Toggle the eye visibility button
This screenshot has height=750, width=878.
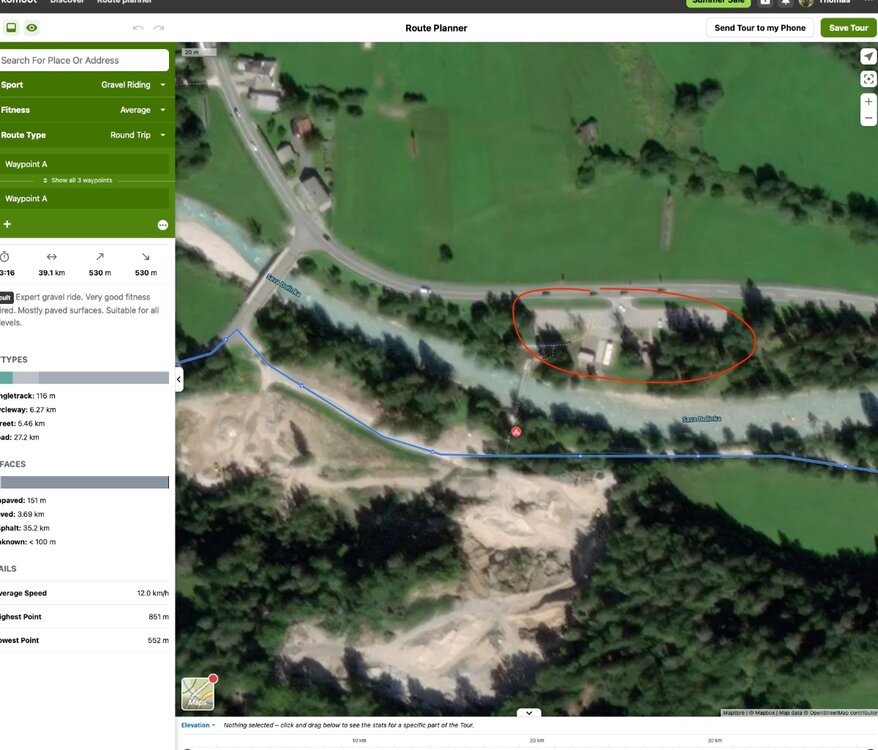click(32, 28)
